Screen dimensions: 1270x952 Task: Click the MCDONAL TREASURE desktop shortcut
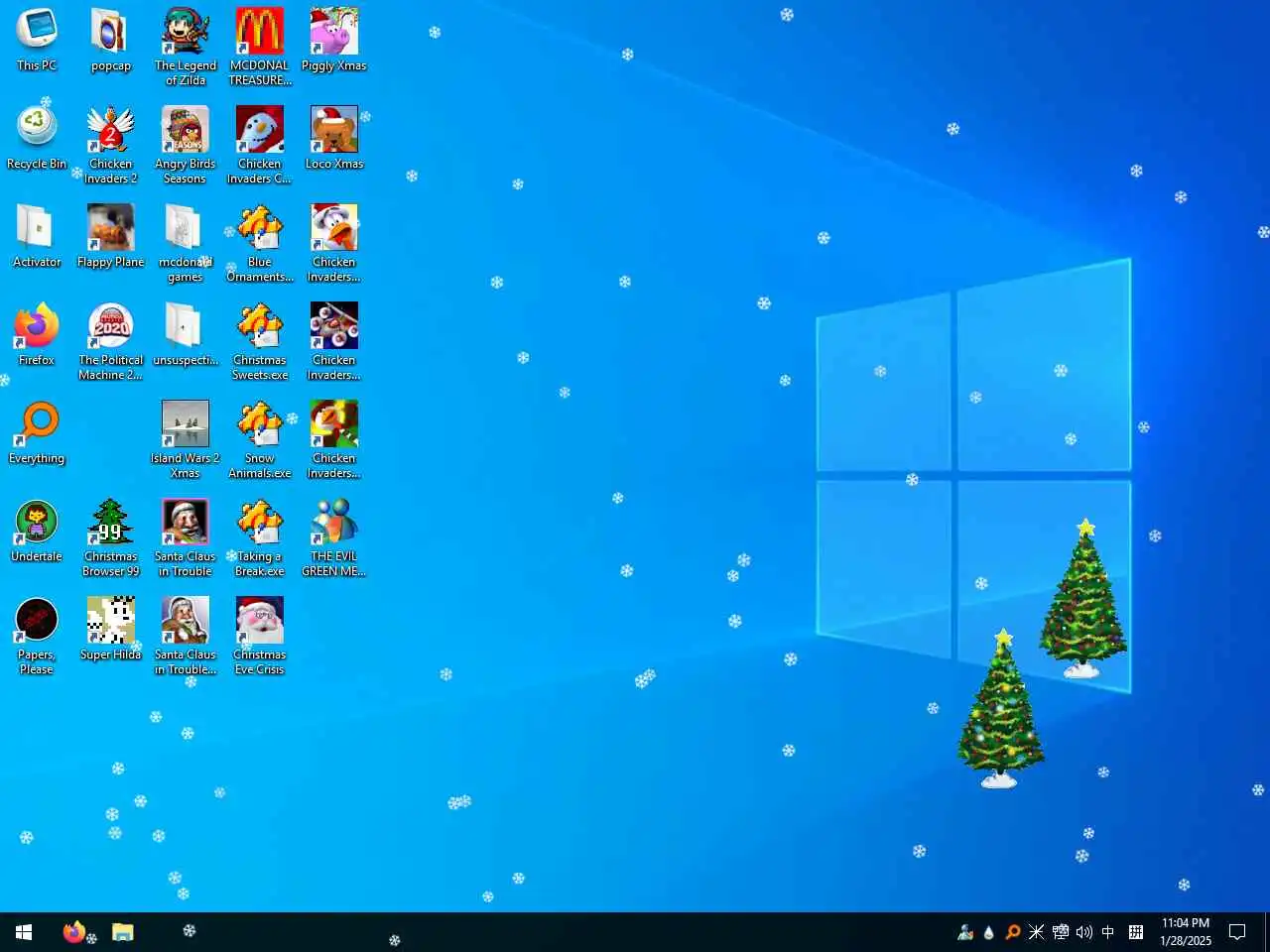pyautogui.click(x=260, y=48)
